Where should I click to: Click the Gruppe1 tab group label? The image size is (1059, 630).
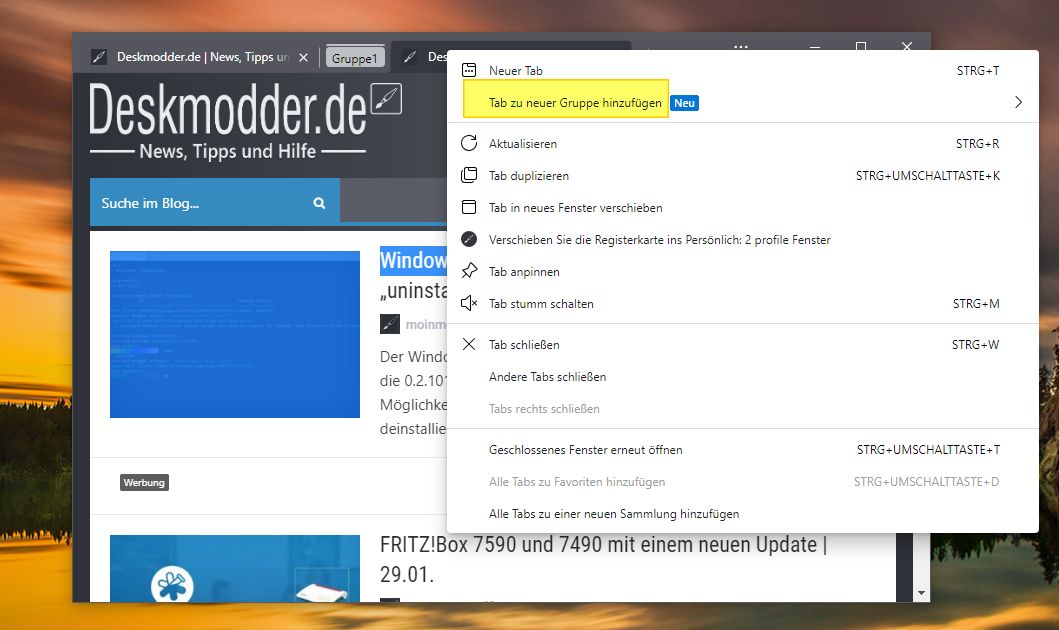click(x=355, y=58)
